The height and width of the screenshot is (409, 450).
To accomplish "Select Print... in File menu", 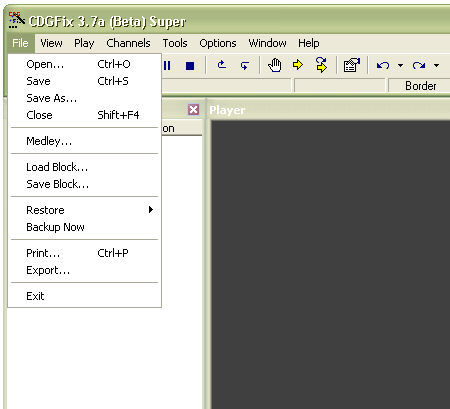I will (85, 253).
